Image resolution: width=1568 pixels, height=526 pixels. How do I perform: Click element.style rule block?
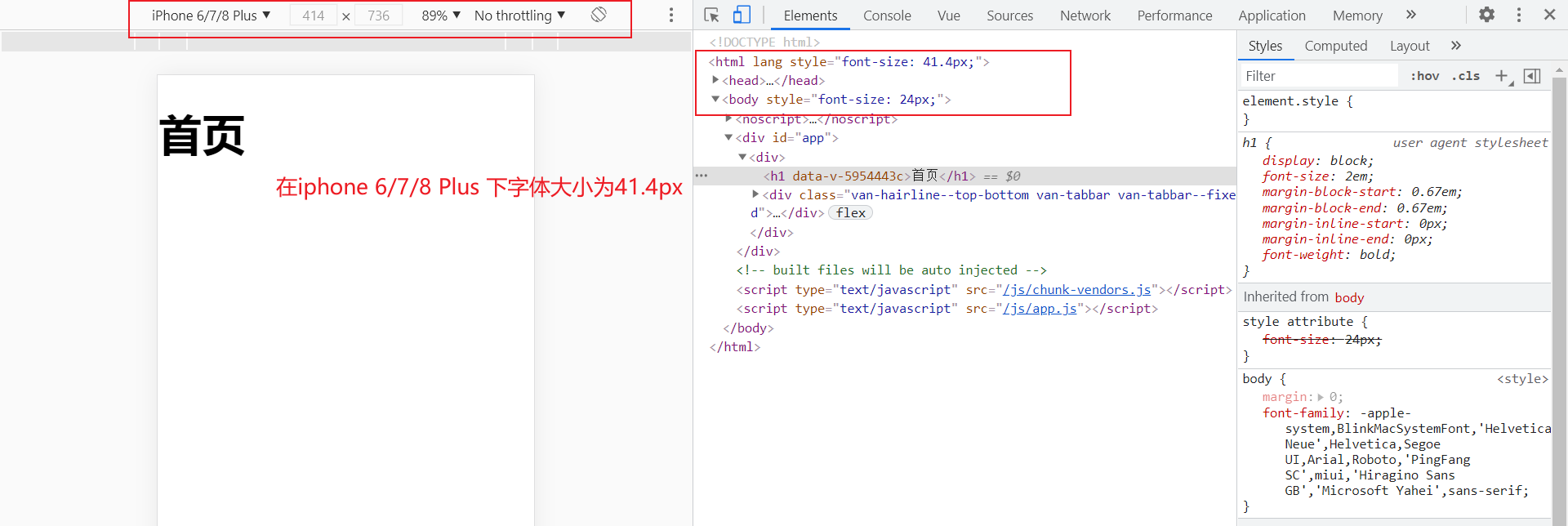(x=1395, y=110)
